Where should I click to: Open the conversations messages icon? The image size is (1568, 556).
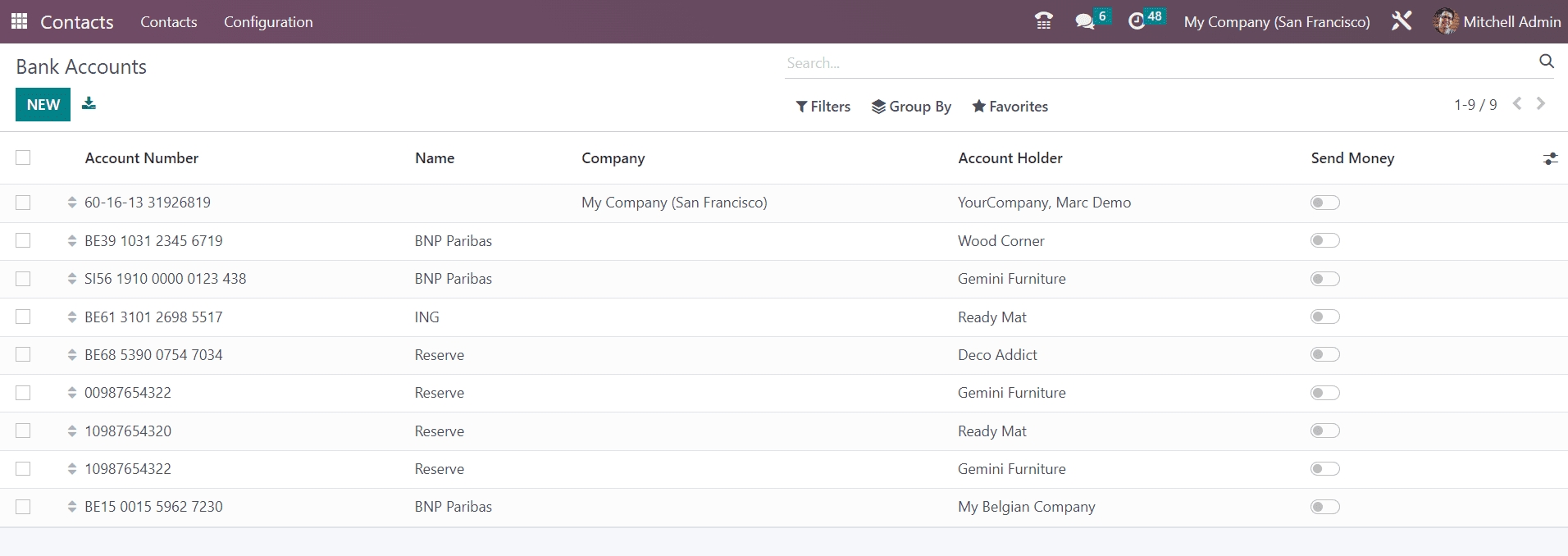(1085, 21)
